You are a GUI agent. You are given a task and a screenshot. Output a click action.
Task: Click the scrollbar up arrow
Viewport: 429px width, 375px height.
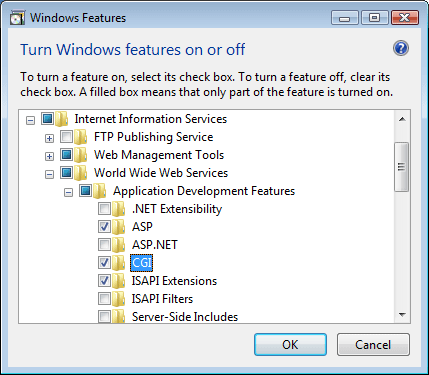coord(402,119)
